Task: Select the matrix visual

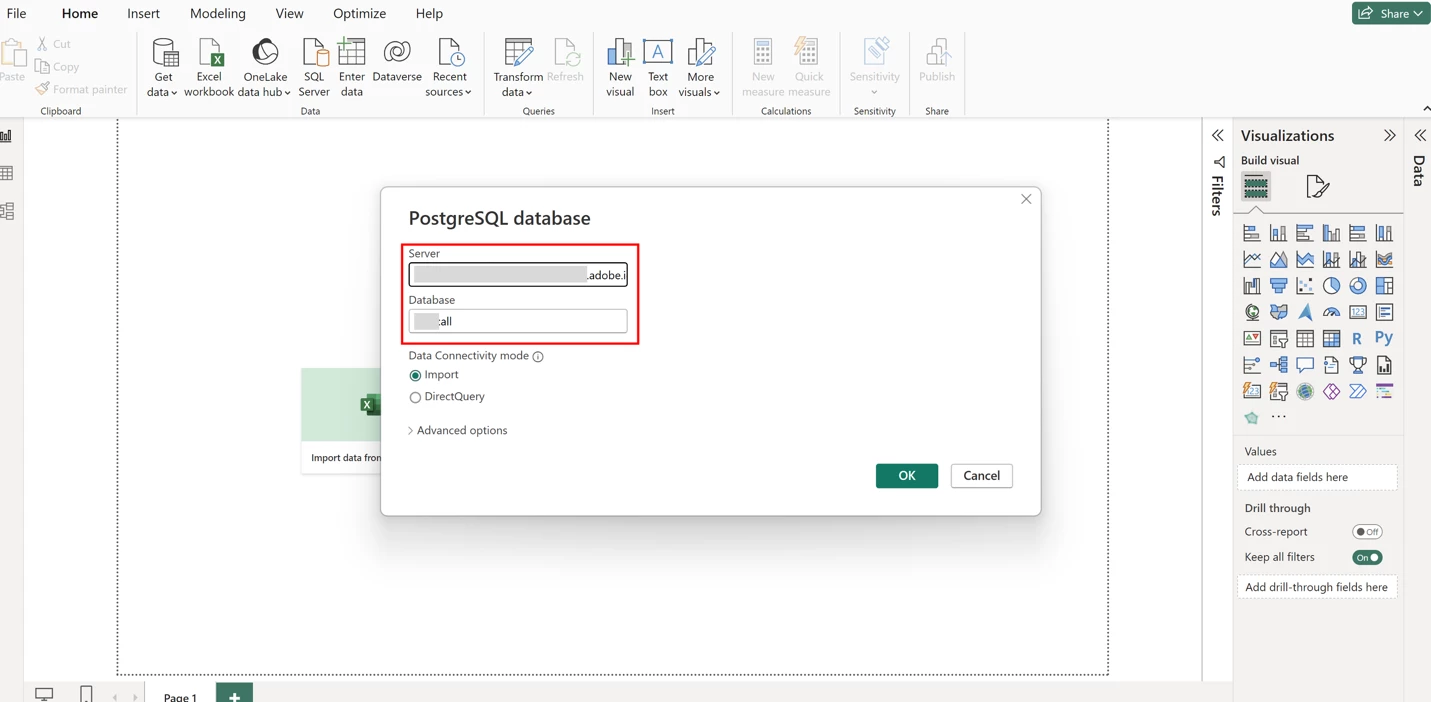Action: point(1331,339)
